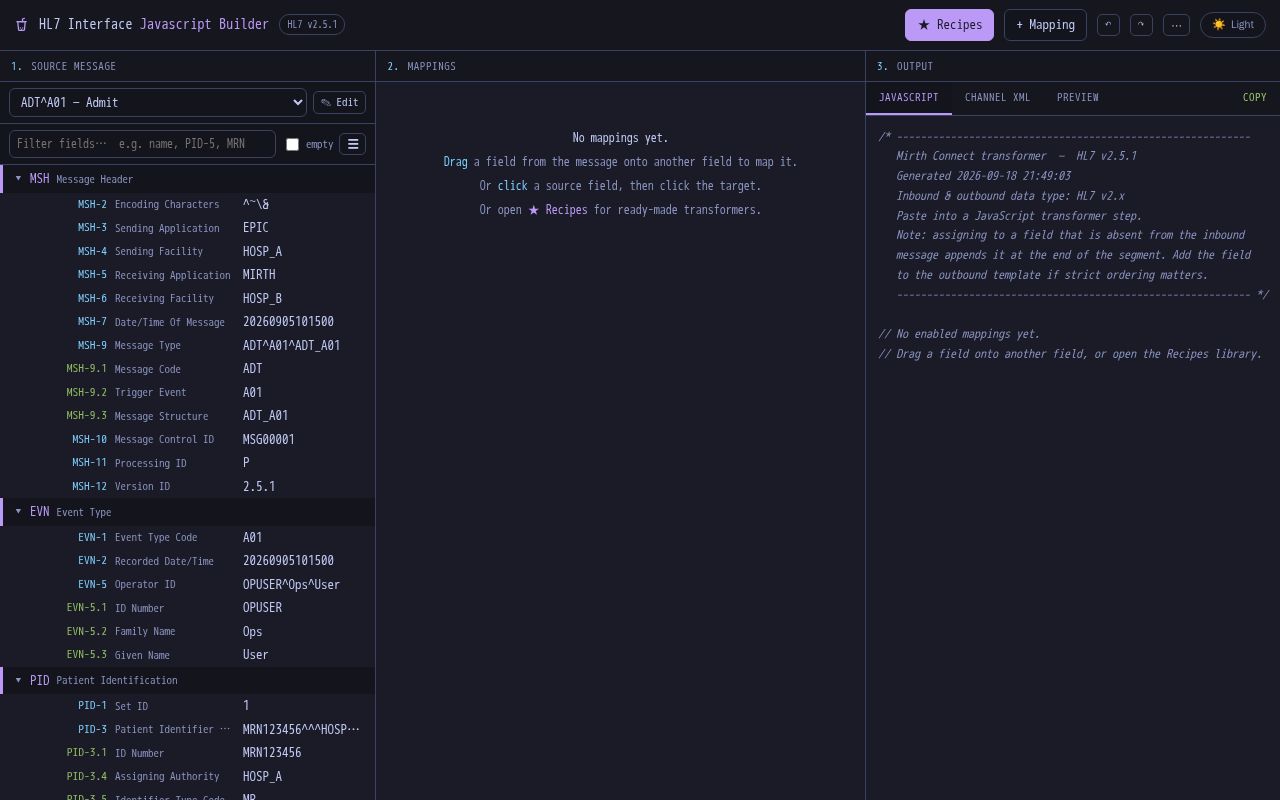The image size is (1280, 800).
Task: Select the MSH-10 Message Control ID field
Action: click(187, 439)
